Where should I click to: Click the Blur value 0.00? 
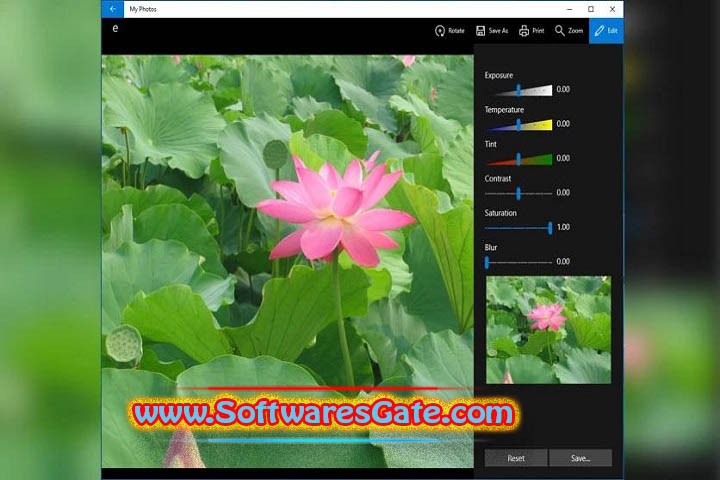563,261
